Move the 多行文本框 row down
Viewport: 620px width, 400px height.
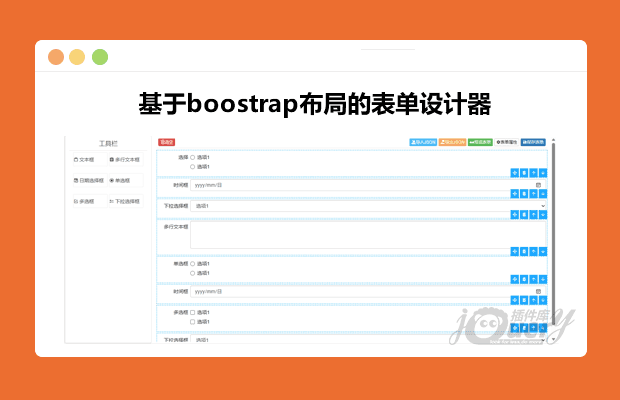point(543,251)
